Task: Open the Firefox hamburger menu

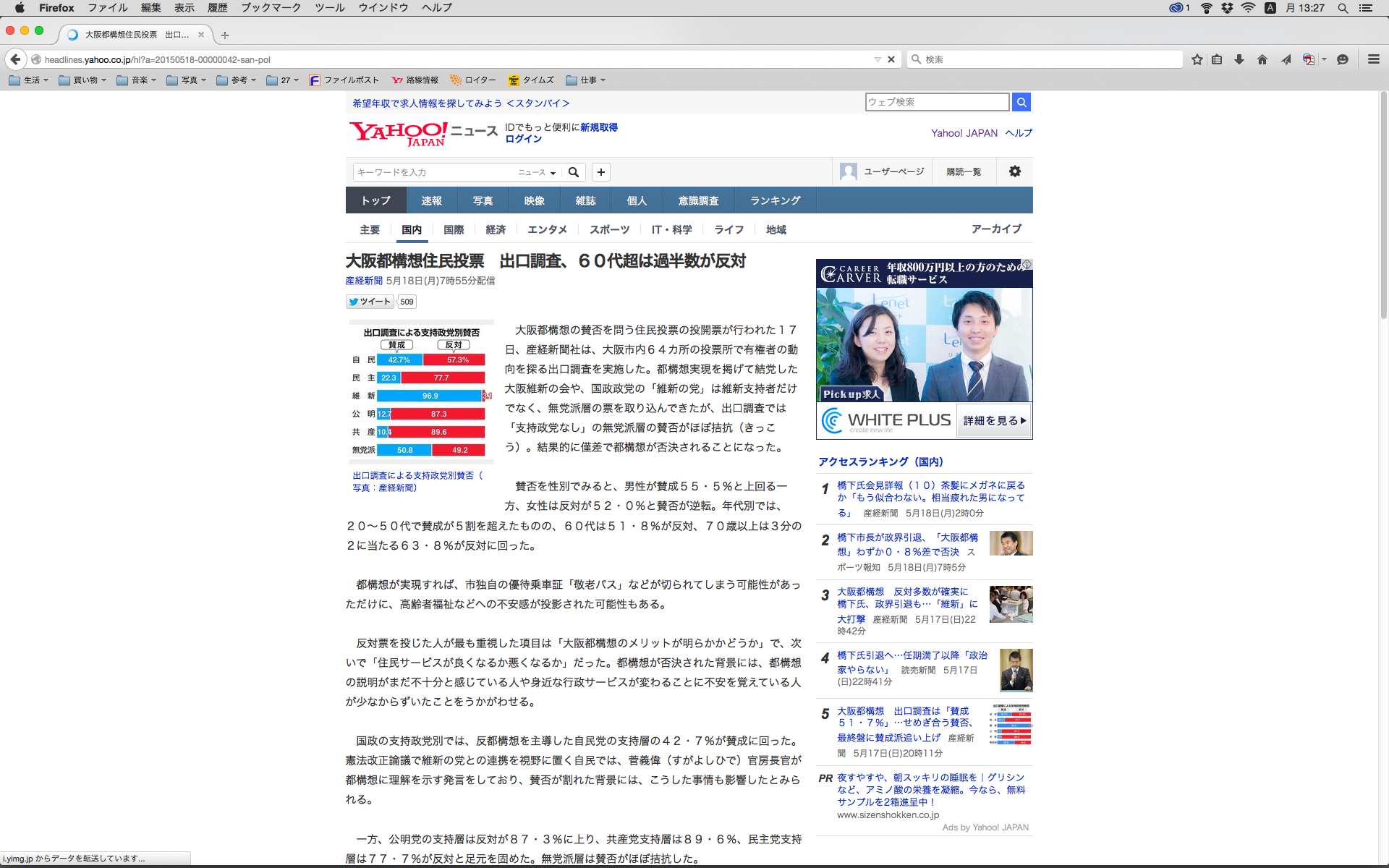Action: pyautogui.click(x=1373, y=59)
